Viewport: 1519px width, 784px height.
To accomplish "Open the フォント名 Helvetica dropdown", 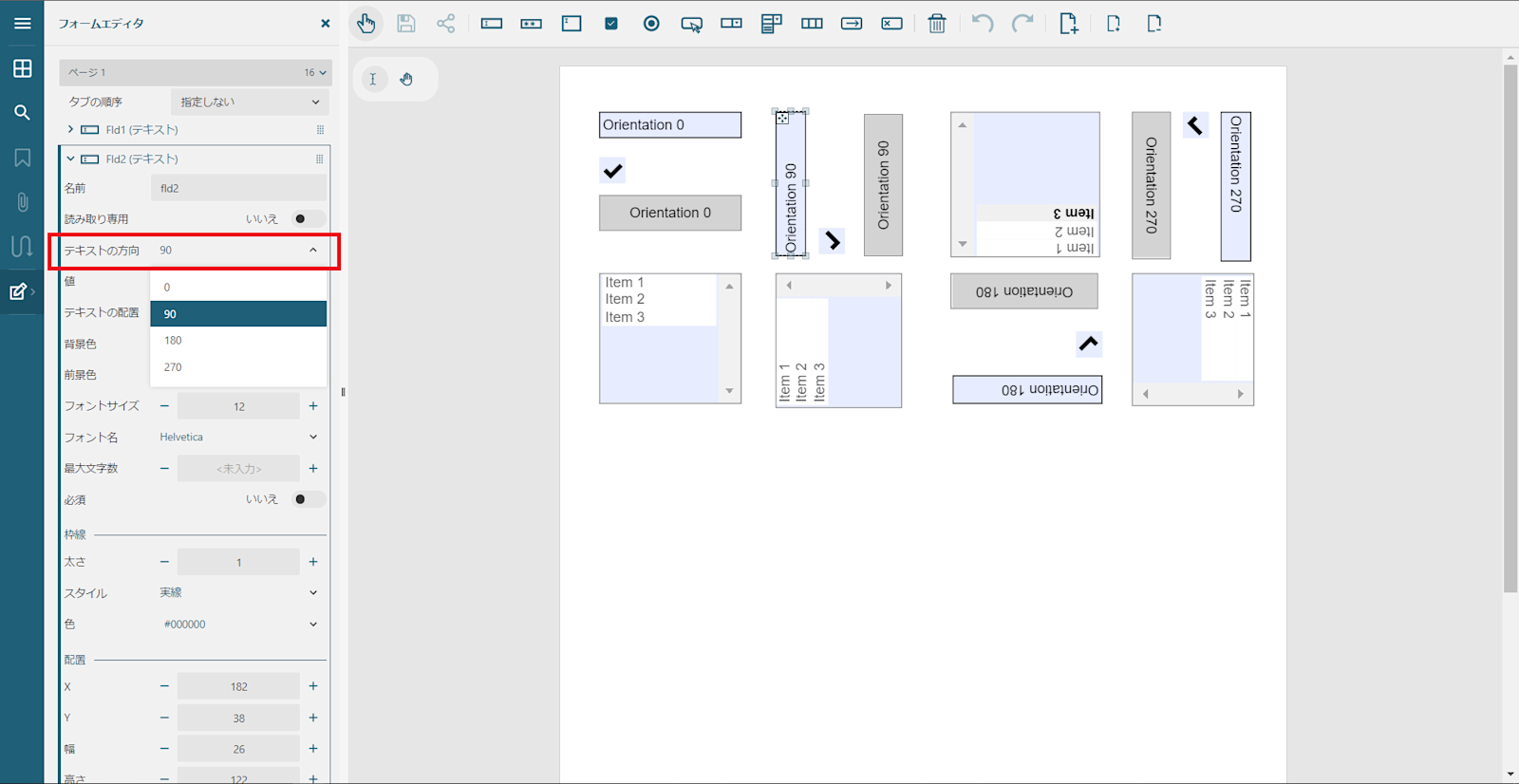I will [239, 438].
